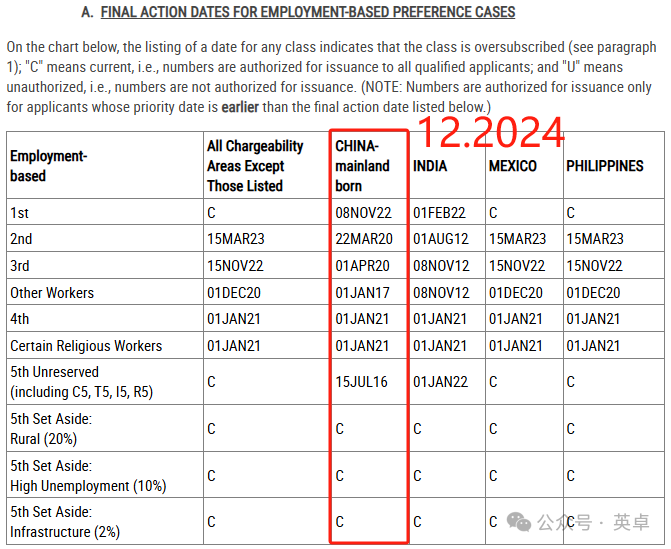Click India 1st preference date 01FEB22
Image resolution: width=671 pixels, height=549 pixels.
click(x=439, y=213)
